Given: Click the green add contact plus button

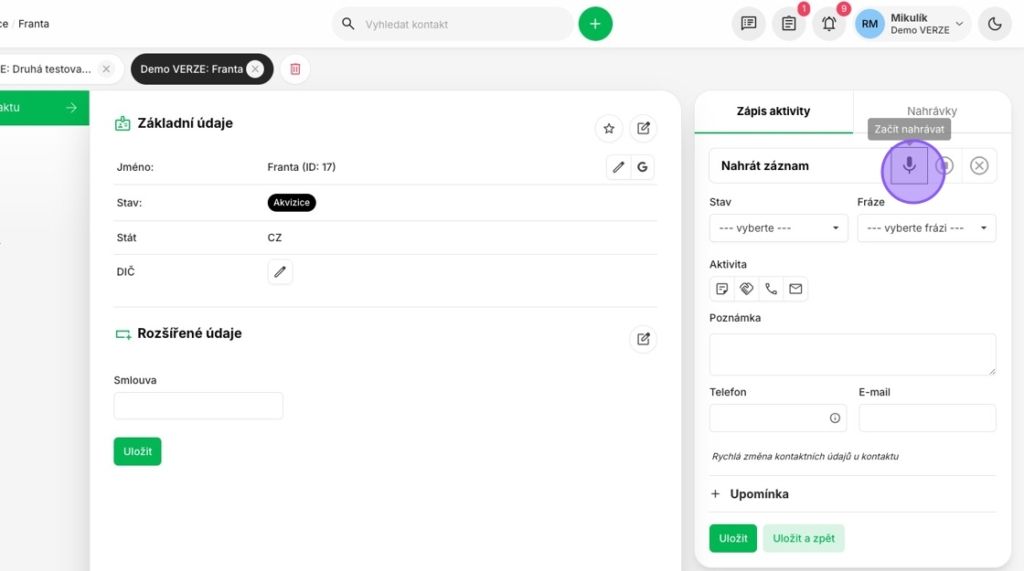Looking at the screenshot, I should click(x=595, y=24).
